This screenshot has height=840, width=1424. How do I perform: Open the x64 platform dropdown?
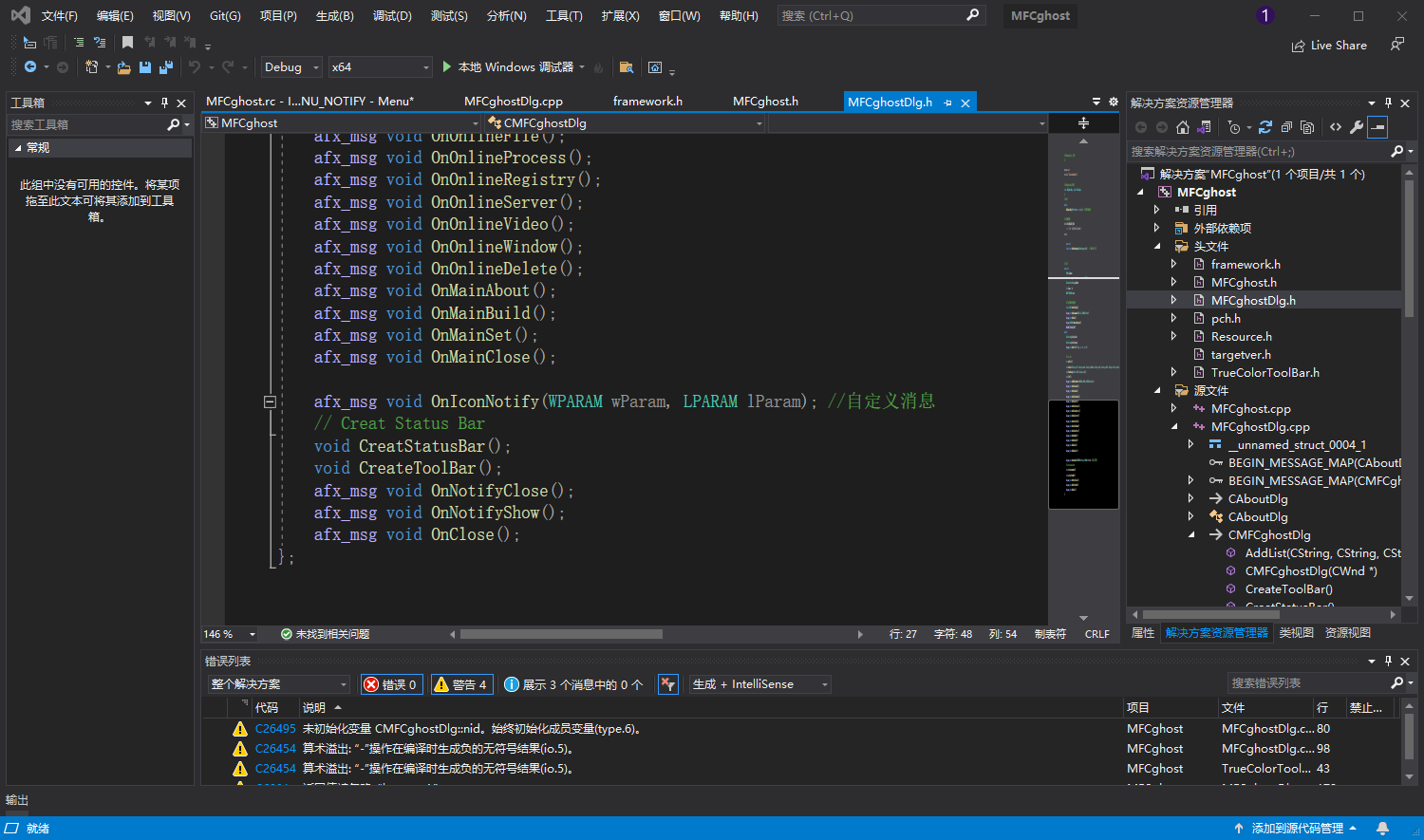[x=380, y=67]
